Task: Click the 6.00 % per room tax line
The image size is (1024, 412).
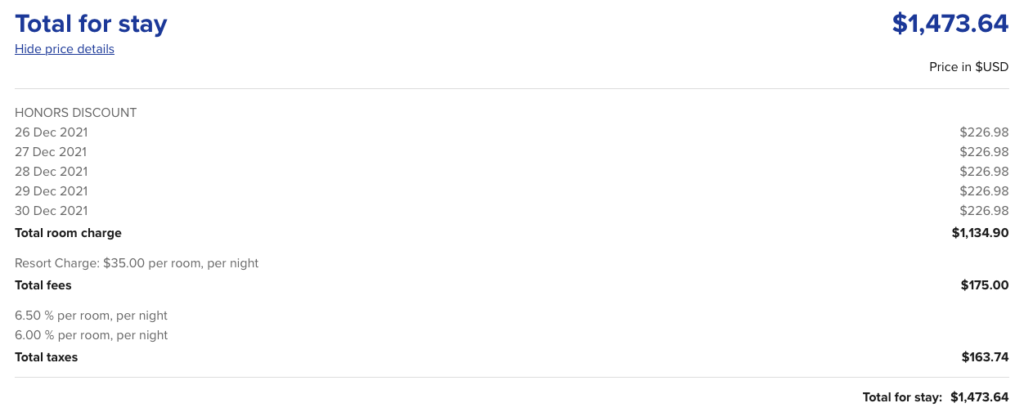Action: click(91, 336)
